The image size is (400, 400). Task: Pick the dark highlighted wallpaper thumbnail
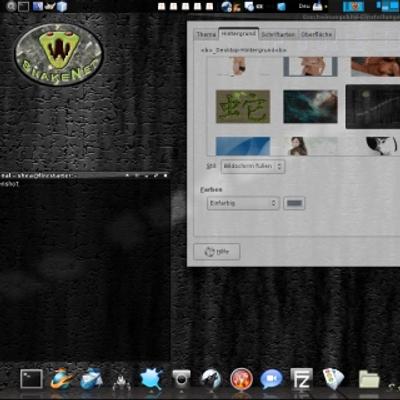point(373,106)
